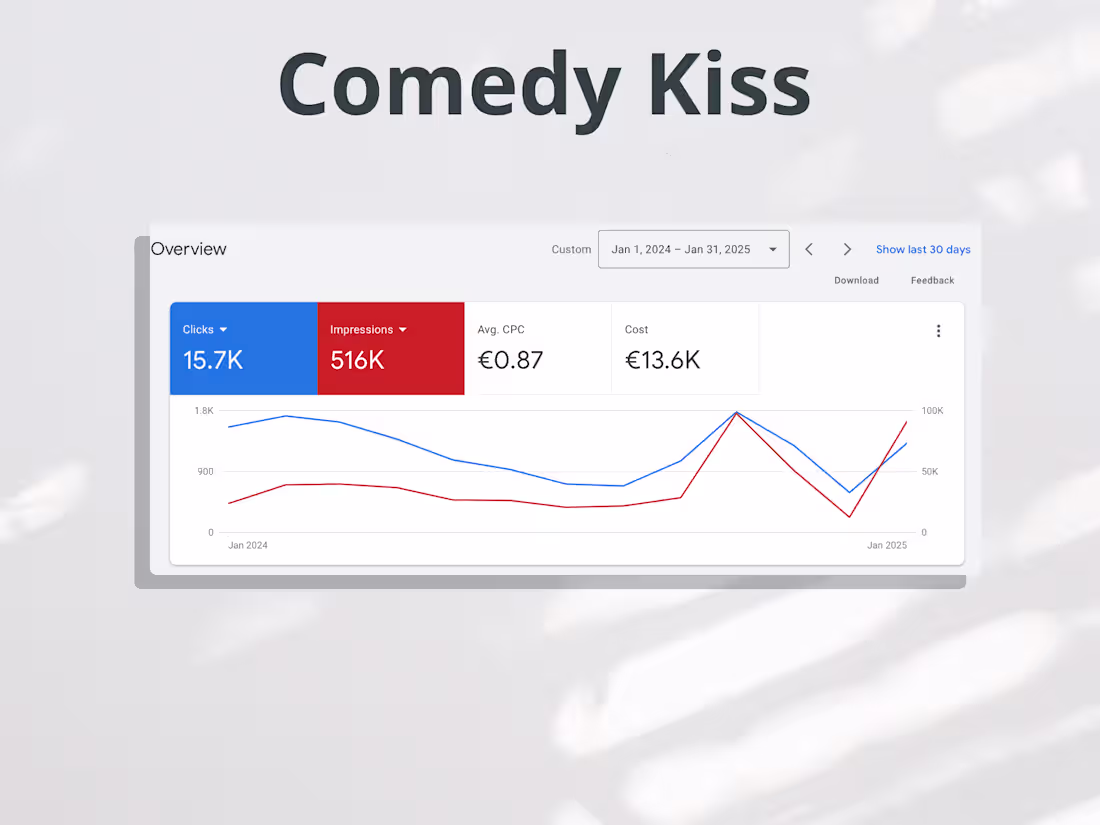The width and height of the screenshot is (1100, 825).
Task: Click the 15.7K clicks value
Action: coord(213,361)
